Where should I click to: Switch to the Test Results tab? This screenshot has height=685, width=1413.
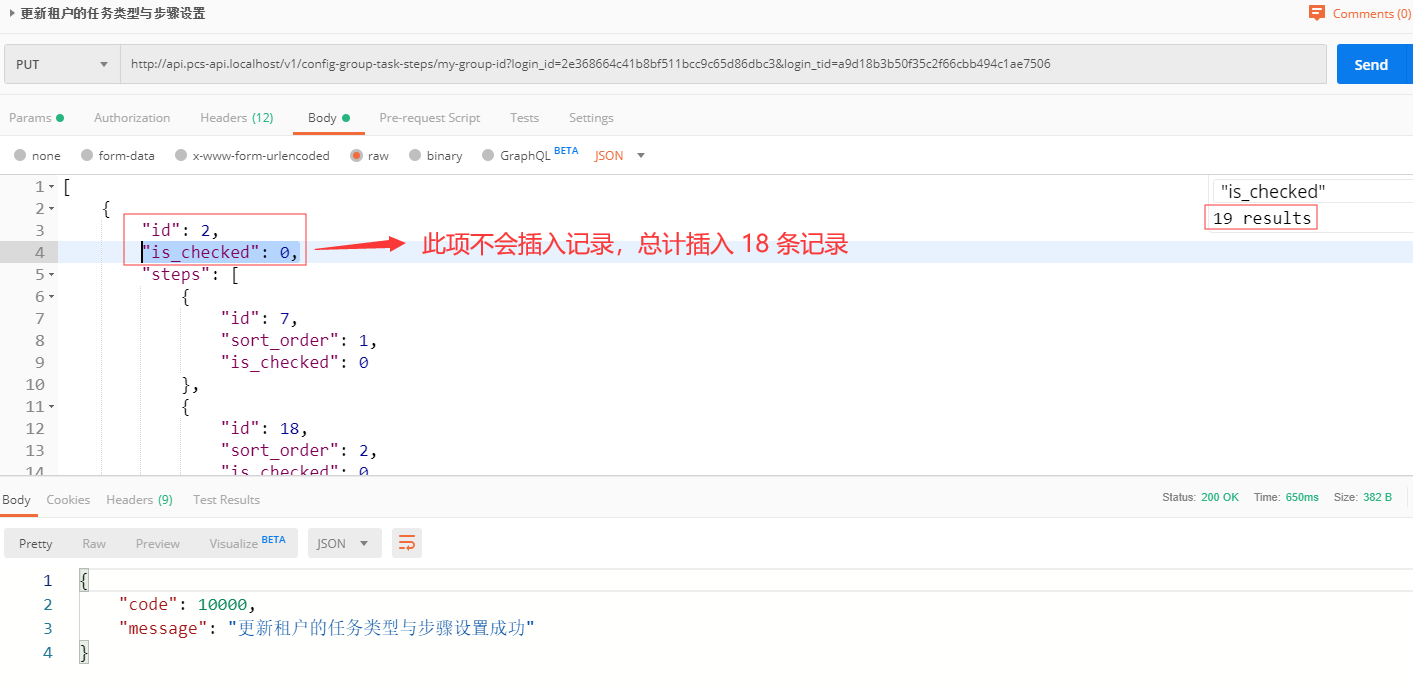tap(226, 499)
